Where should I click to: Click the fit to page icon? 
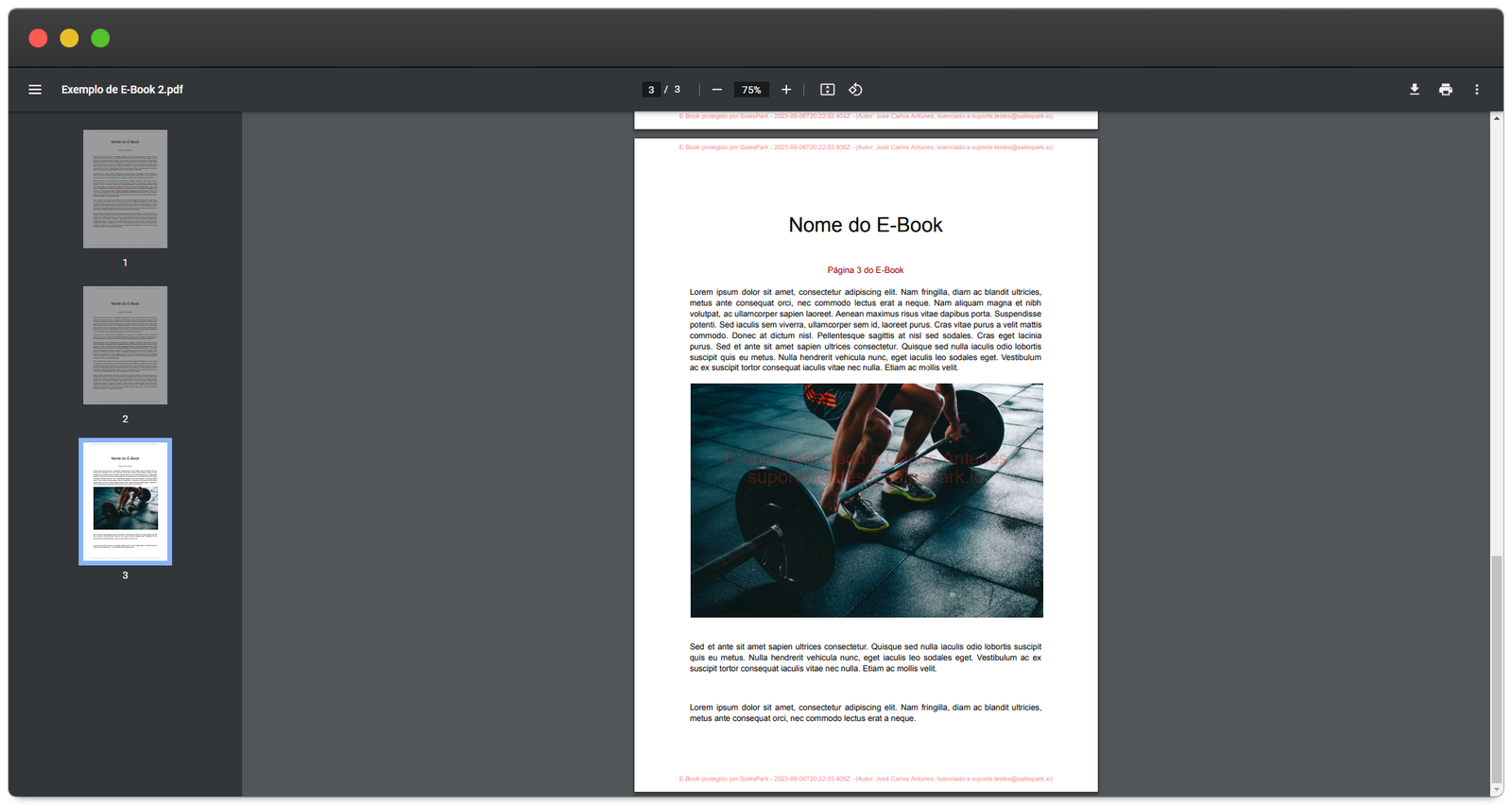(x=828, y=90)
